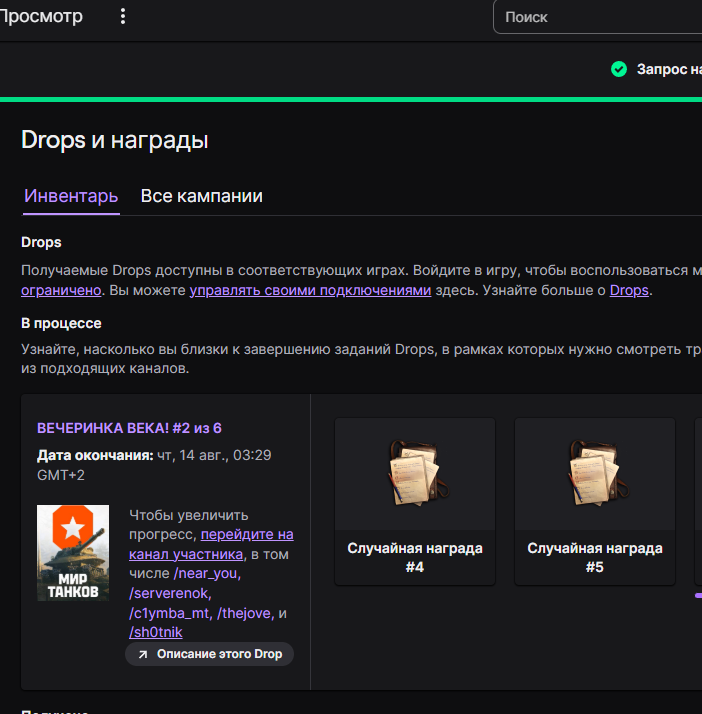Screen dimensions: 702x714
Task: Go to Просмотр in the top navigation
Action: pyautogui.click(x=42, y=17)
